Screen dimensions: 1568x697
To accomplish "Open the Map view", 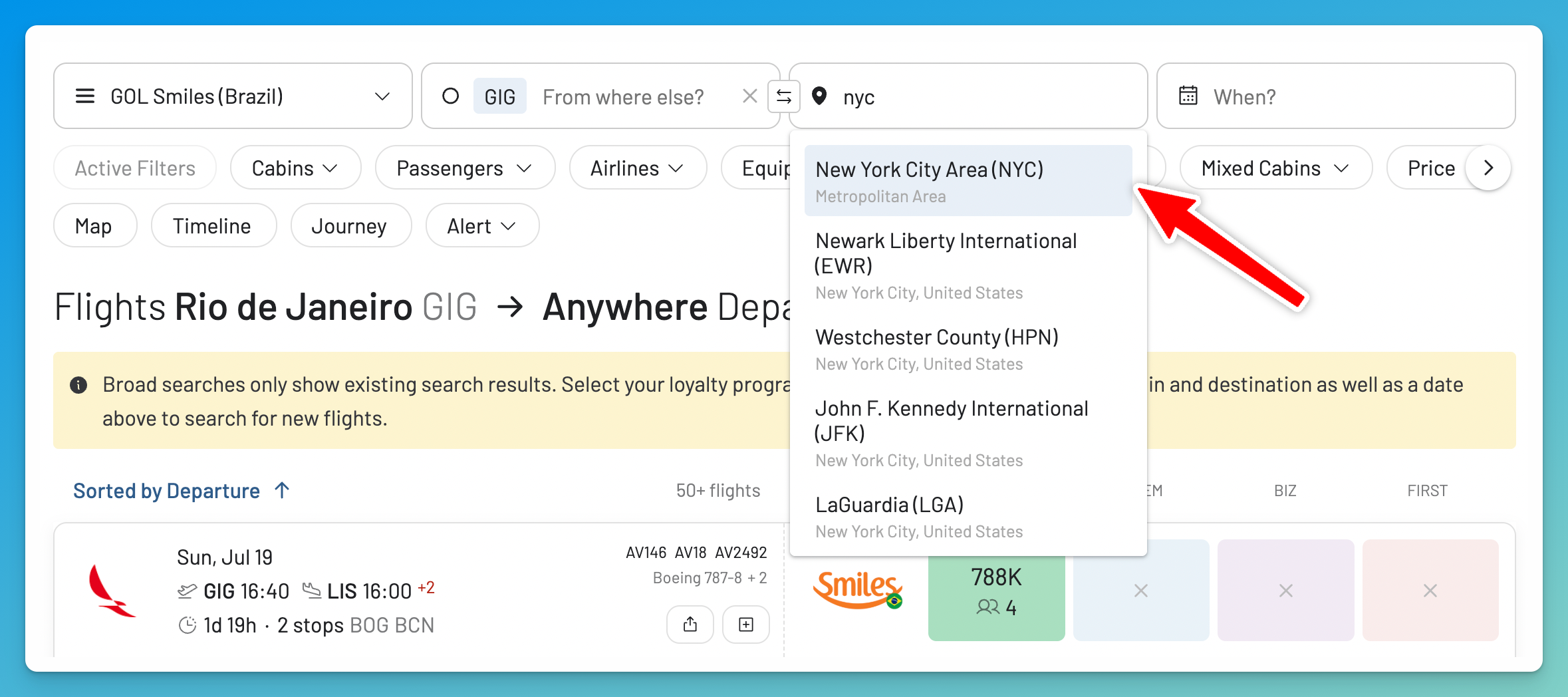I will tap(95, 226).
